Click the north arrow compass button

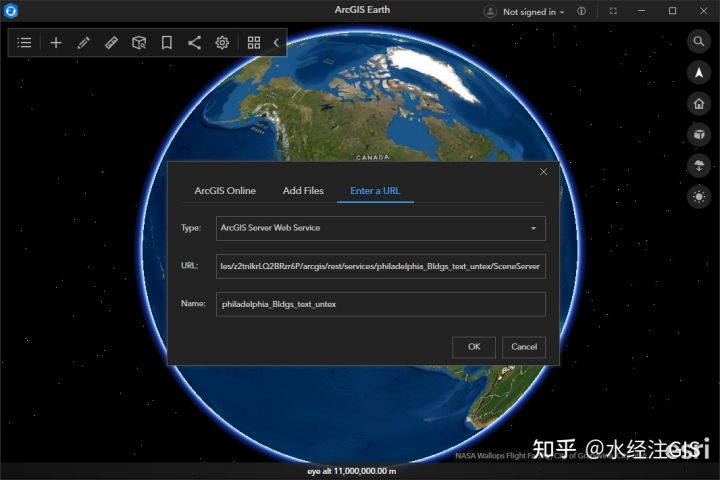pos(699,73)
